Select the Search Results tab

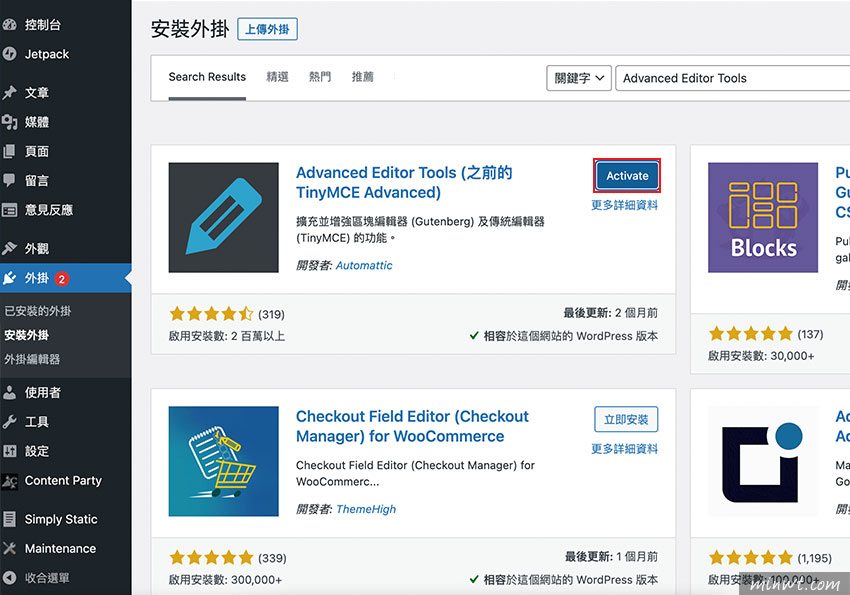pyautogui.click(x=207, y=77)
